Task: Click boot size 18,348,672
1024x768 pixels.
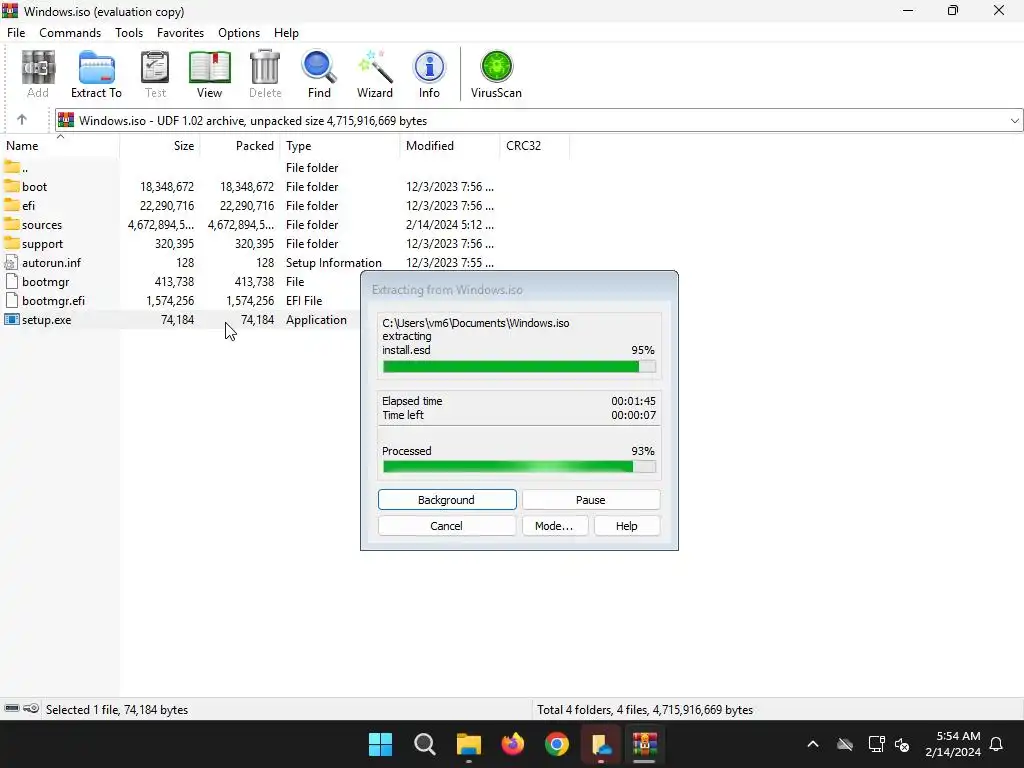Action: point(167,187)
